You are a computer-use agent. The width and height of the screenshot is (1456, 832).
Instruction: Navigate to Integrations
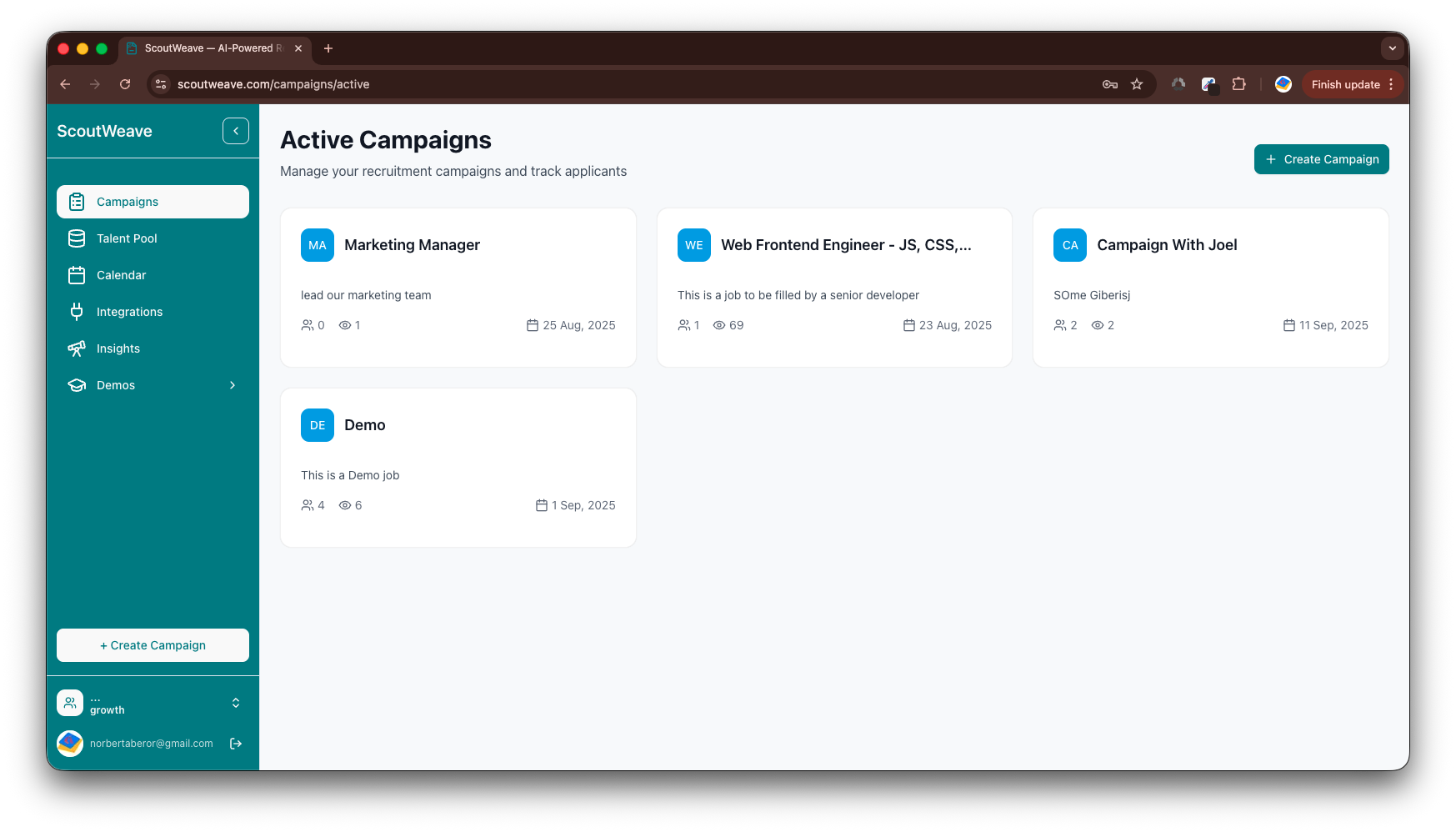point(153,312)
